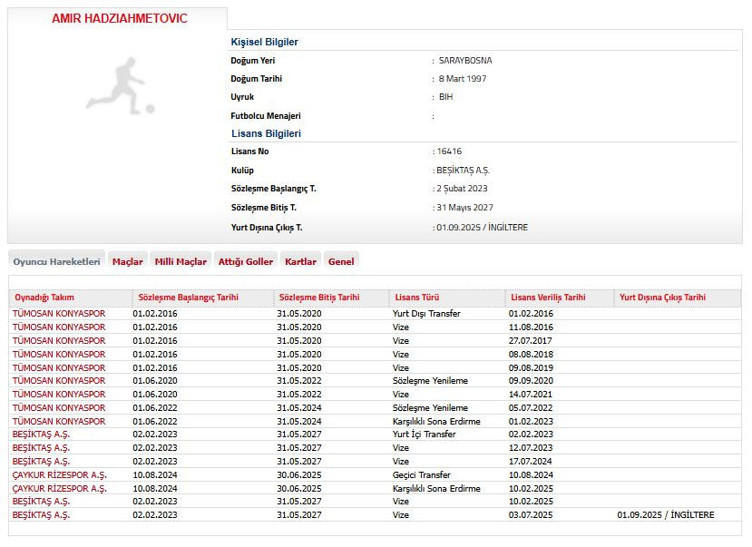Click the Oynadığı Takım column header

coord(44,297)
